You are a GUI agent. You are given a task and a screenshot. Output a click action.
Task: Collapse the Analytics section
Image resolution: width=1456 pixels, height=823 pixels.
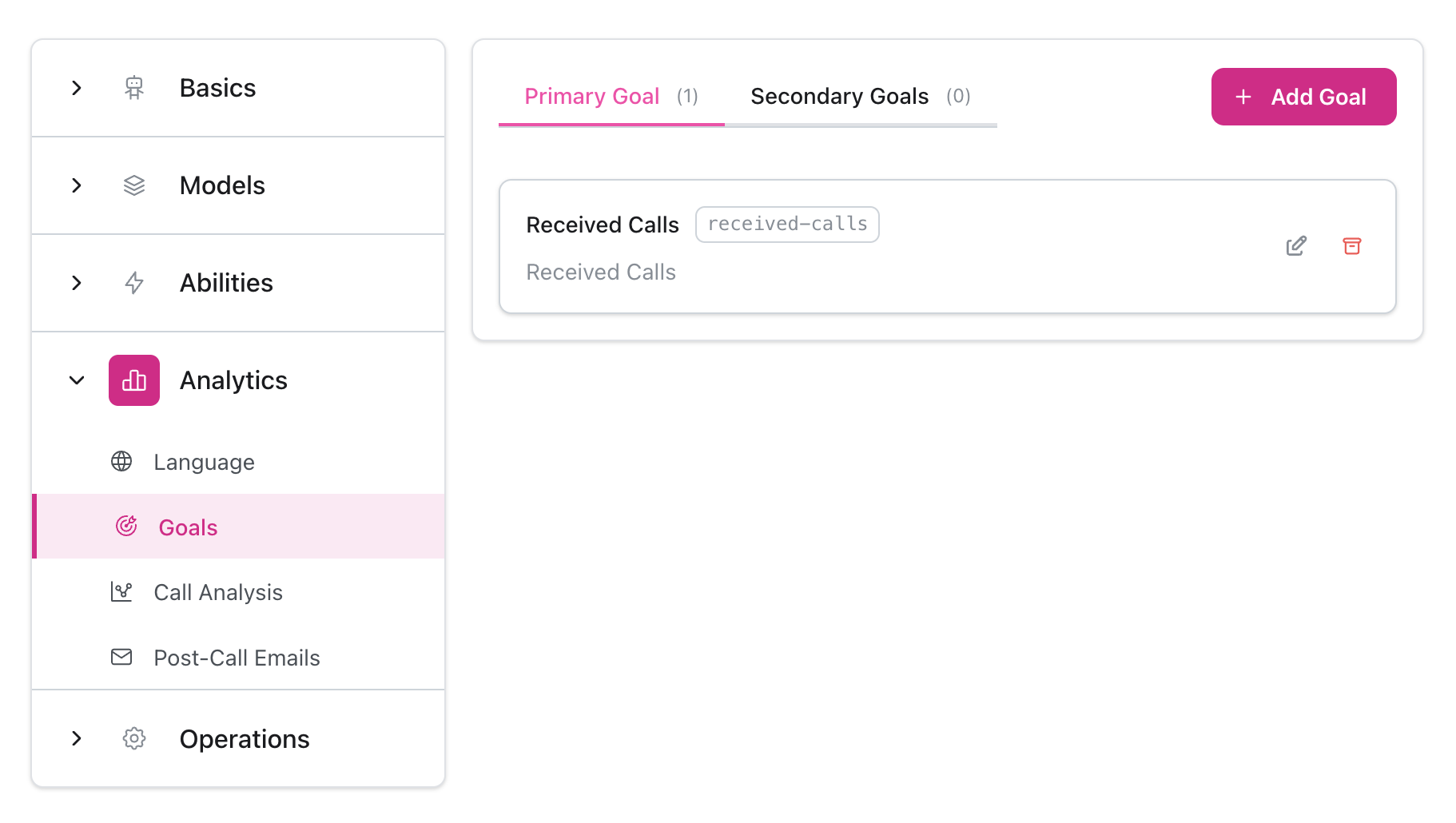tap(77, 380)
